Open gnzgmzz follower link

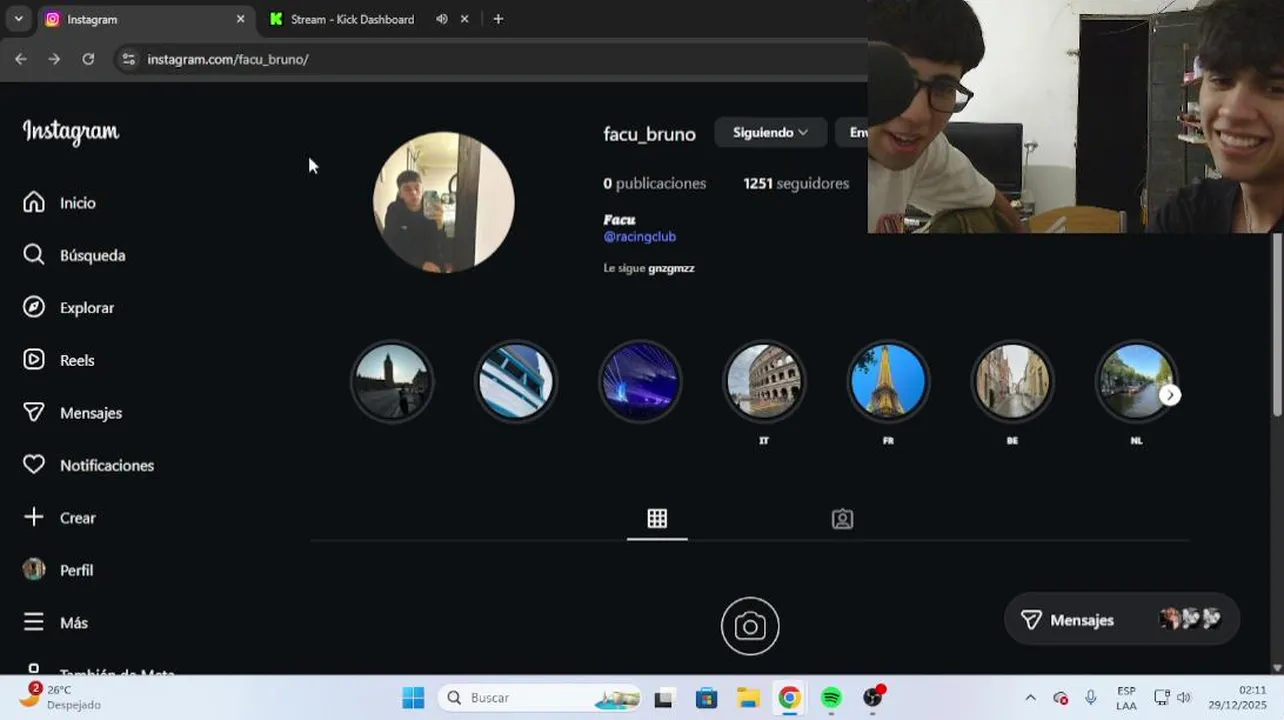coord(671,268)
